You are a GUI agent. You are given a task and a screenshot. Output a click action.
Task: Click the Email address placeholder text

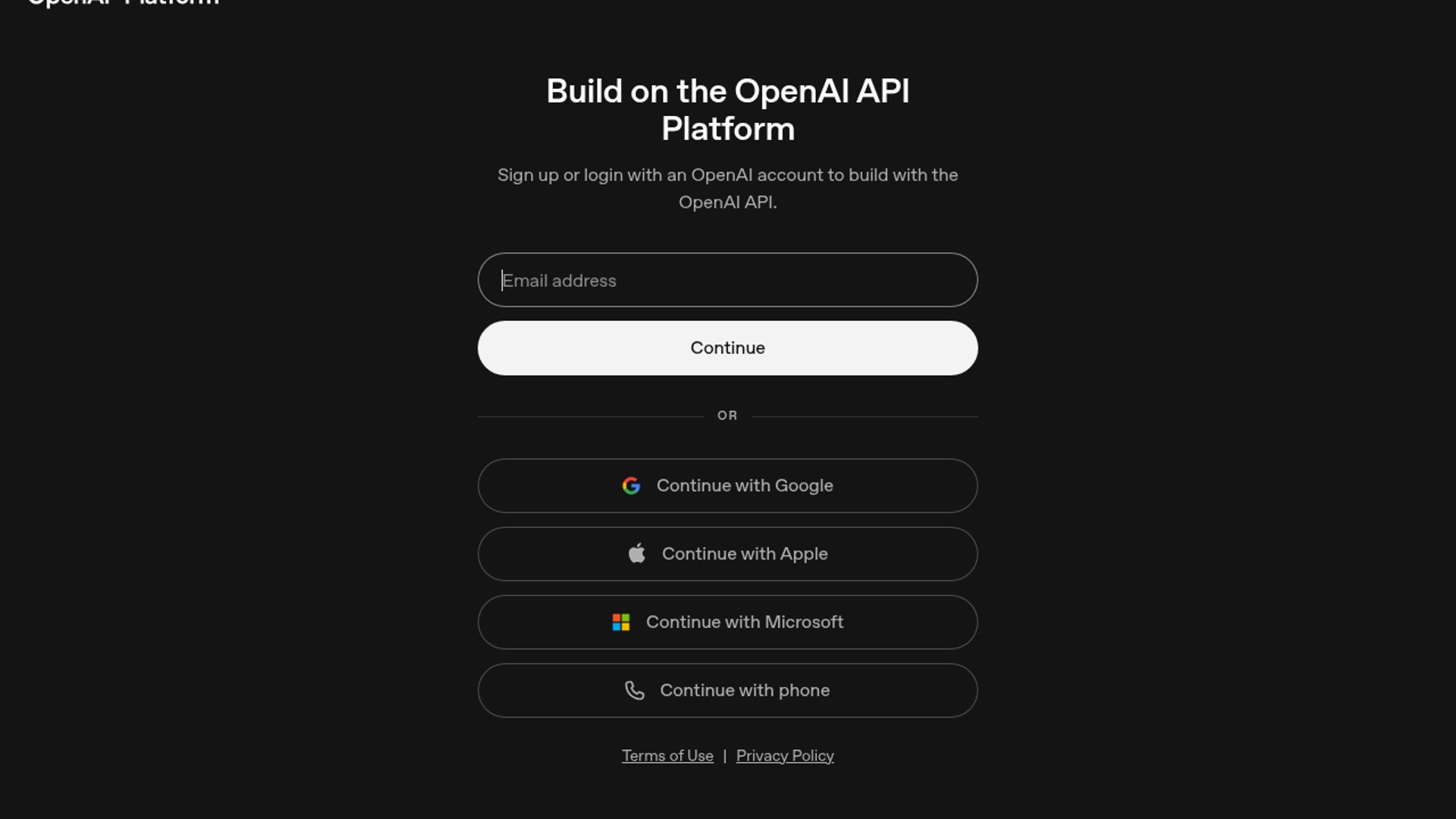(560, 281)
